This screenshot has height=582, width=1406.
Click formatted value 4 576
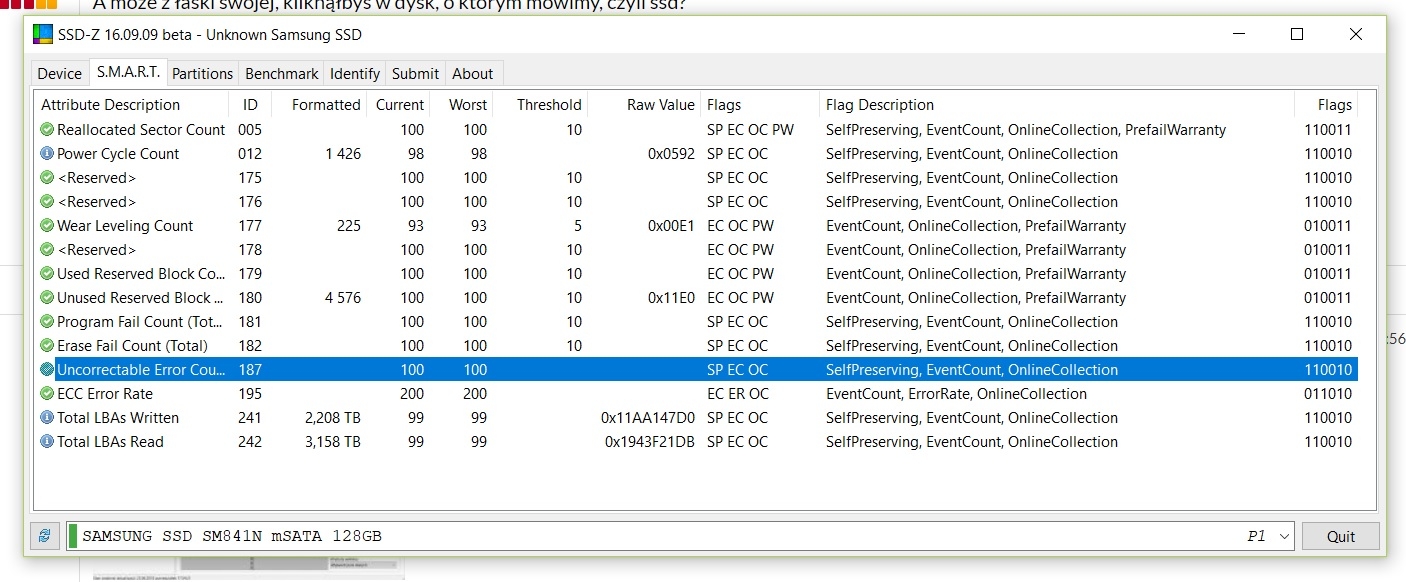(343, 298)
